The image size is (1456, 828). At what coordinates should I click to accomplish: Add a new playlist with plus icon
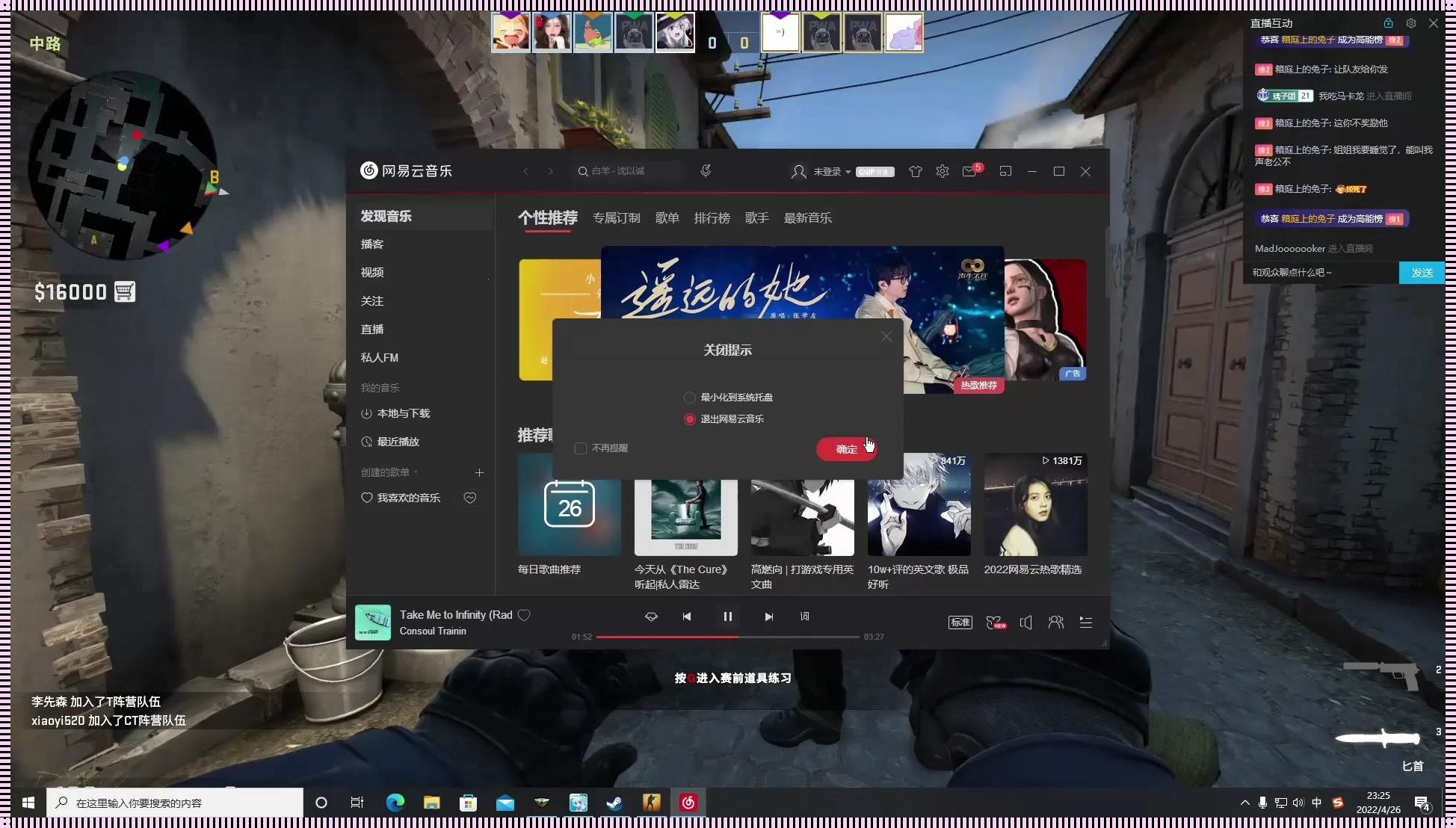pos(479,472)
